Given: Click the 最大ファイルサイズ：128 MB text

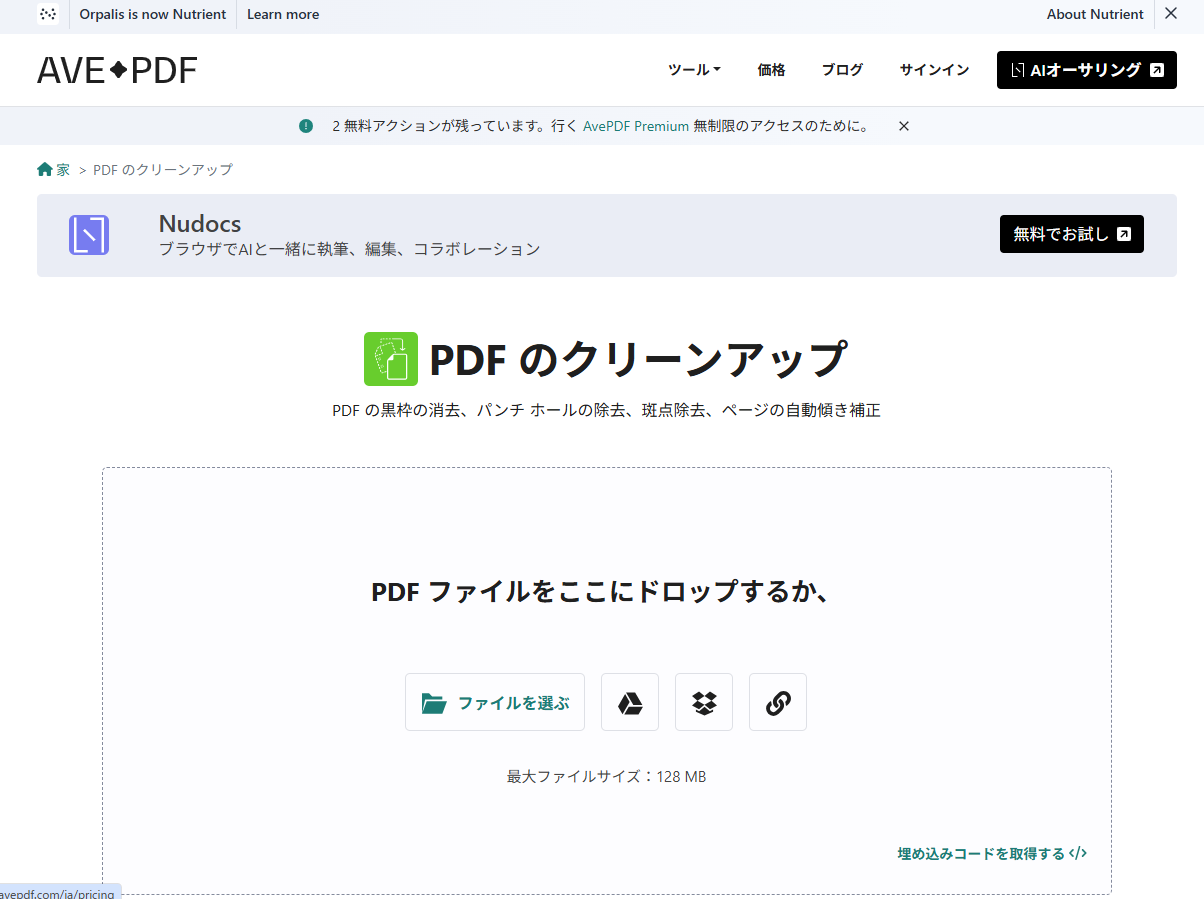Looking at the screenshot, I should (x=606, y=776).
